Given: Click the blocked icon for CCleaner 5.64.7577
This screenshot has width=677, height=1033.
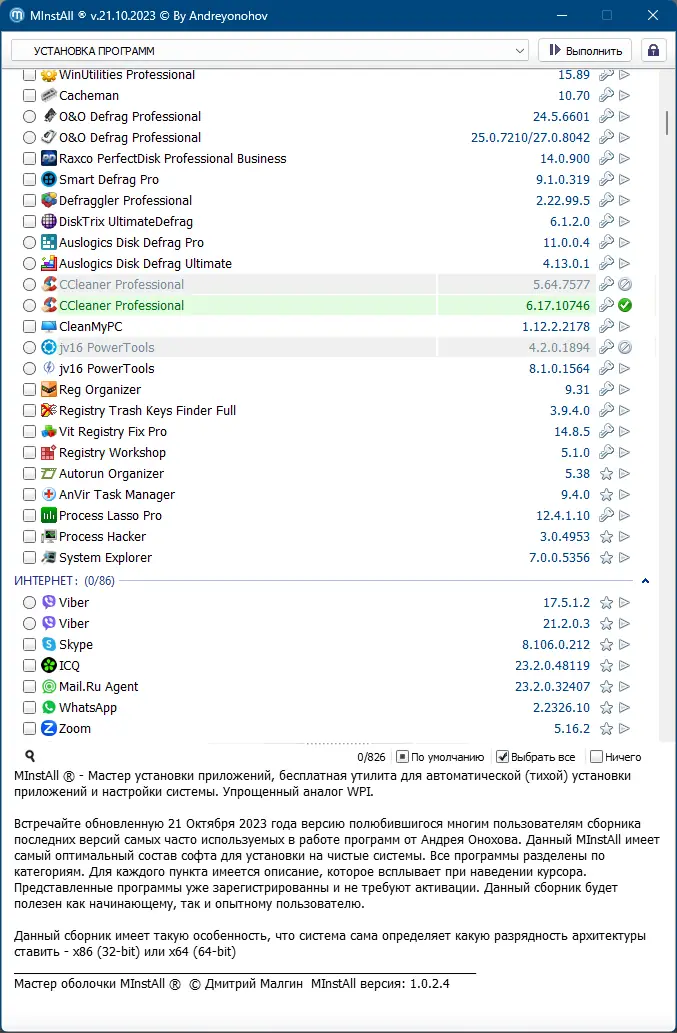Looking at the screenshot, I should (x=625, y=285).
